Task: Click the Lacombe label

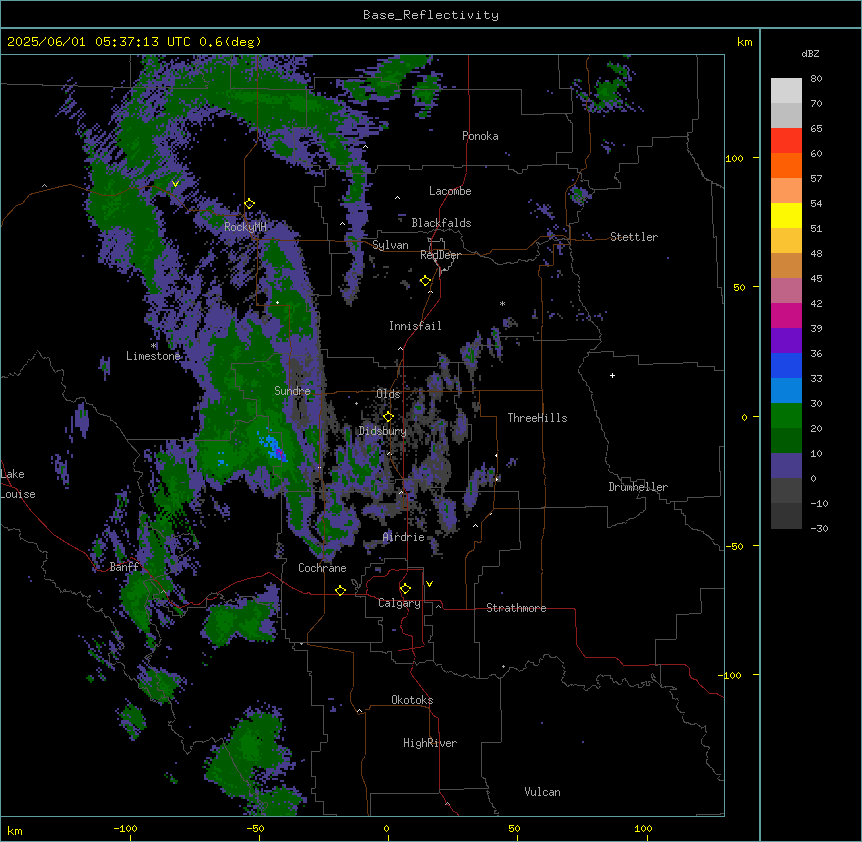Action: 450,191
